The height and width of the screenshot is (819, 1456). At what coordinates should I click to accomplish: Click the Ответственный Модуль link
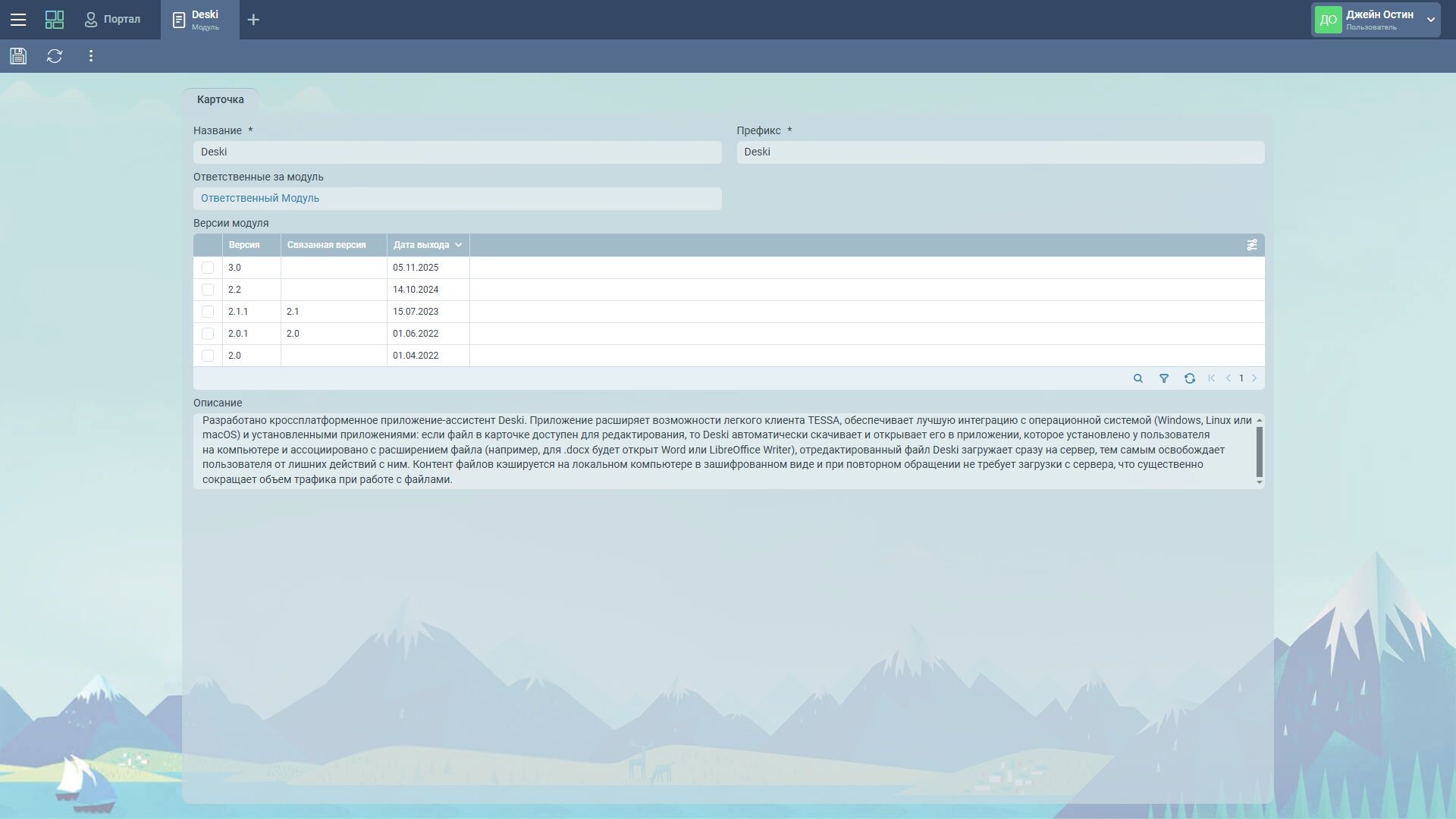pos(260,199)
